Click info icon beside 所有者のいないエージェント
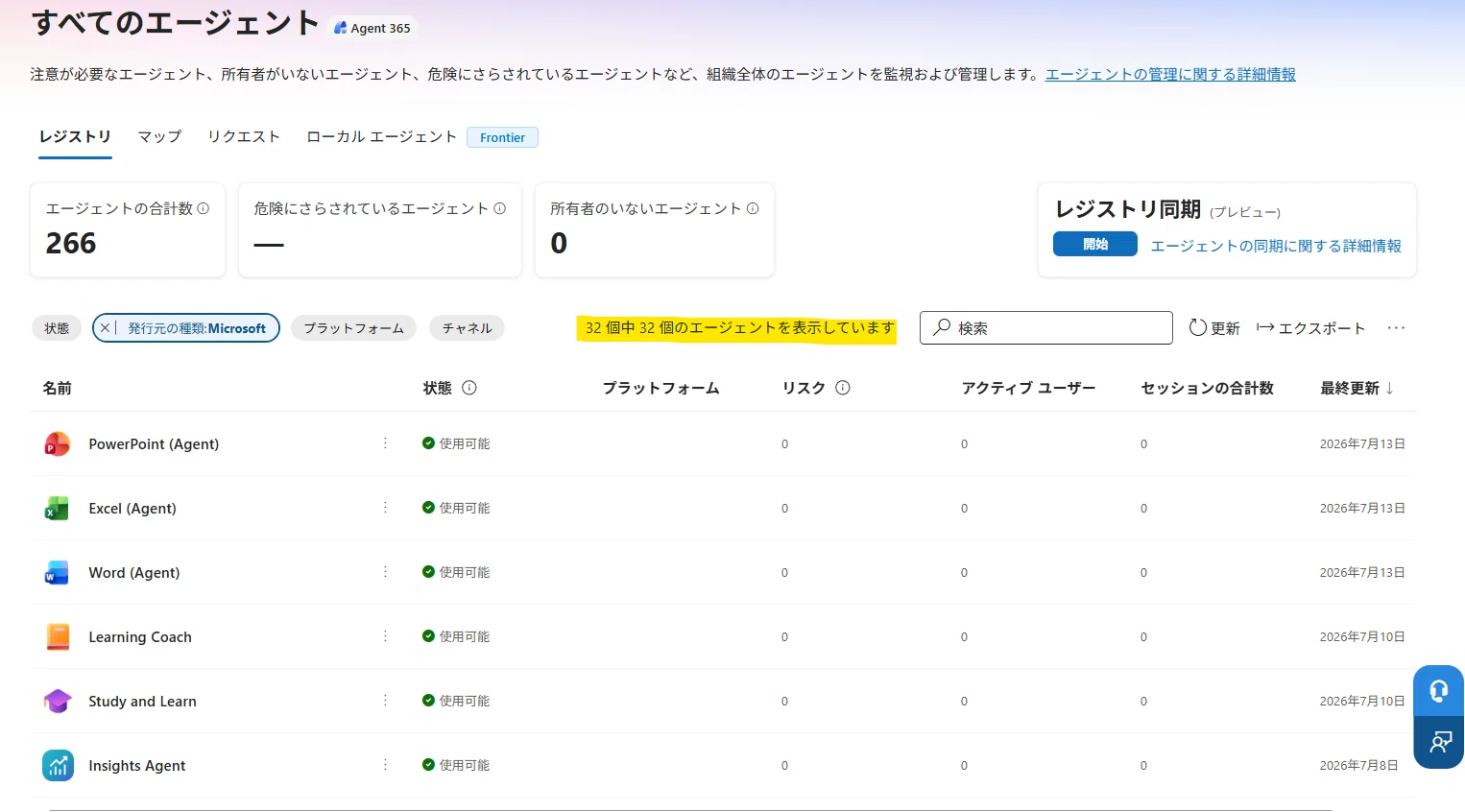This screenshot has width=1465, height=812. (x=753, y=208)
